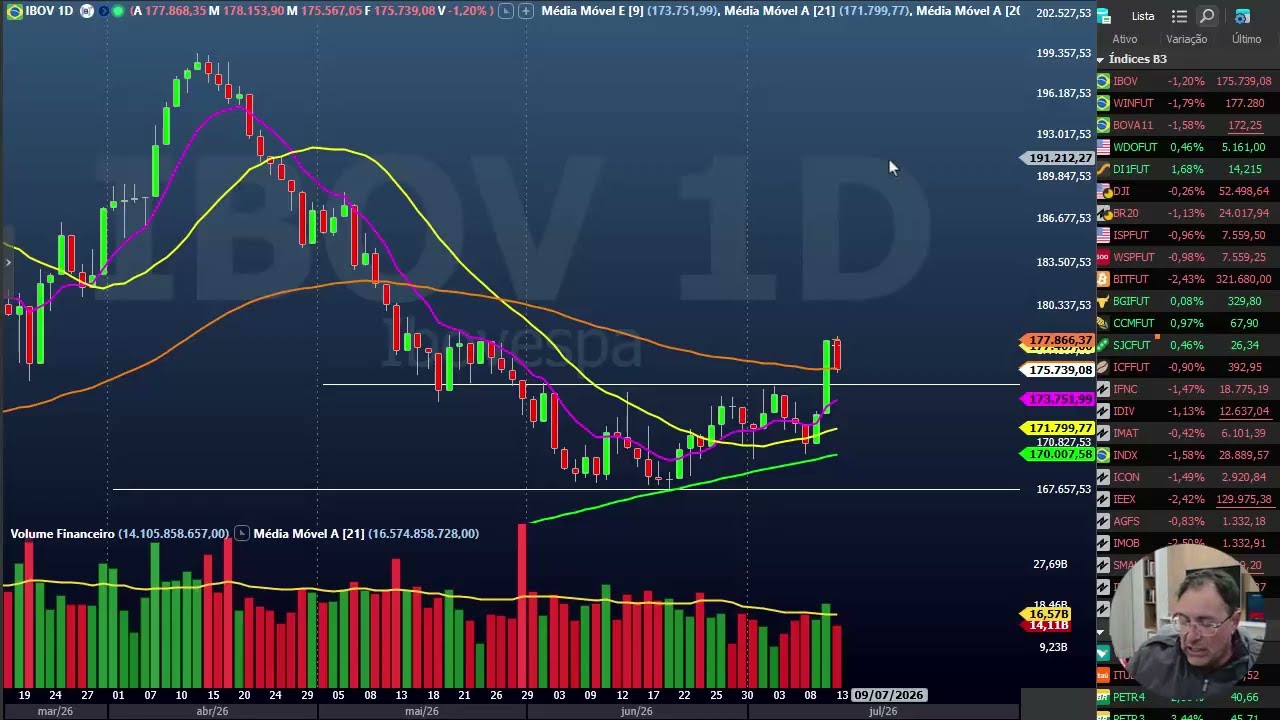Click the coffee icon of ICFFUT row

[x=1103, y=367]
